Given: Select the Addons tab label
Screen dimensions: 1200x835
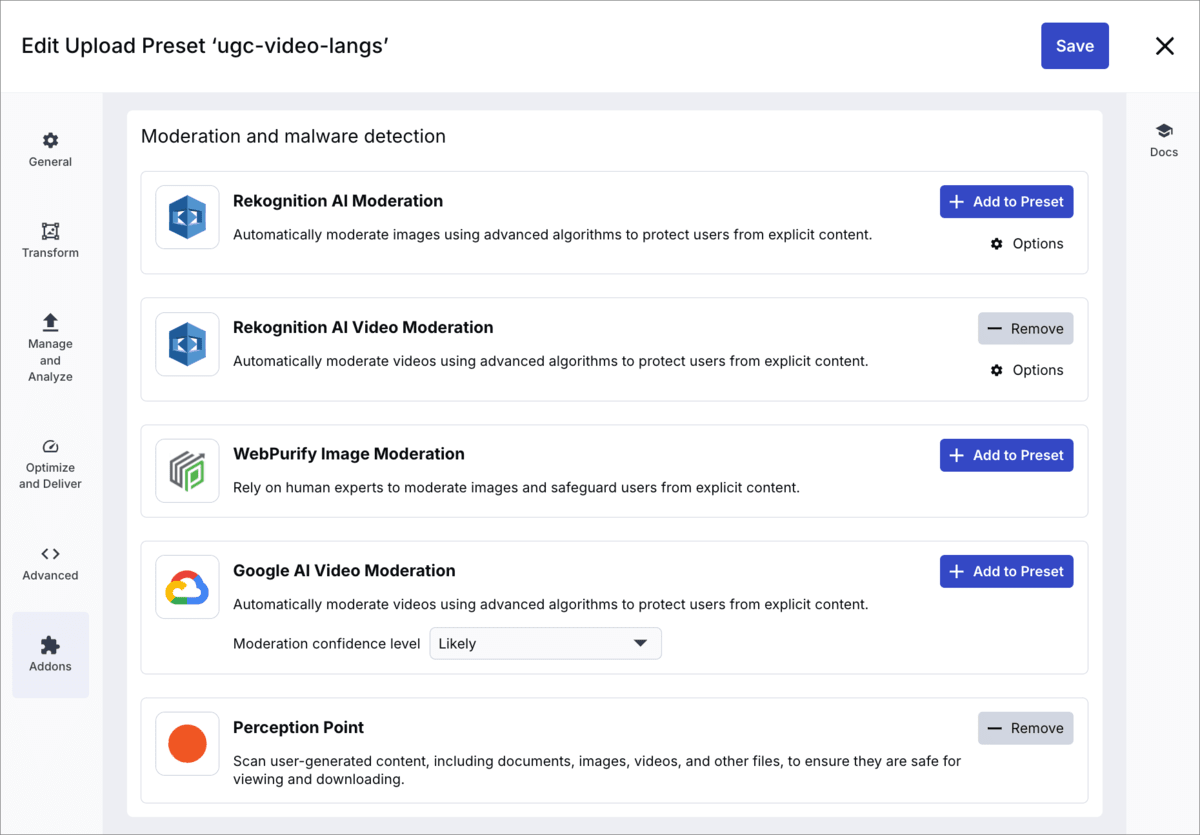Looking at the screenshot, I should (x=50, y=667).
